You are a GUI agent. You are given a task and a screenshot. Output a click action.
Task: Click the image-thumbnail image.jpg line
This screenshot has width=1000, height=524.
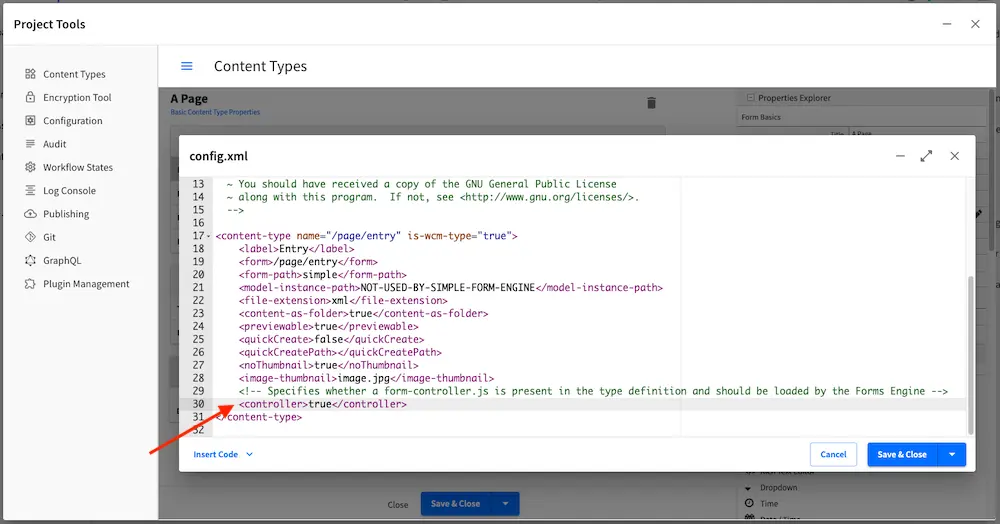coord(366,379)
